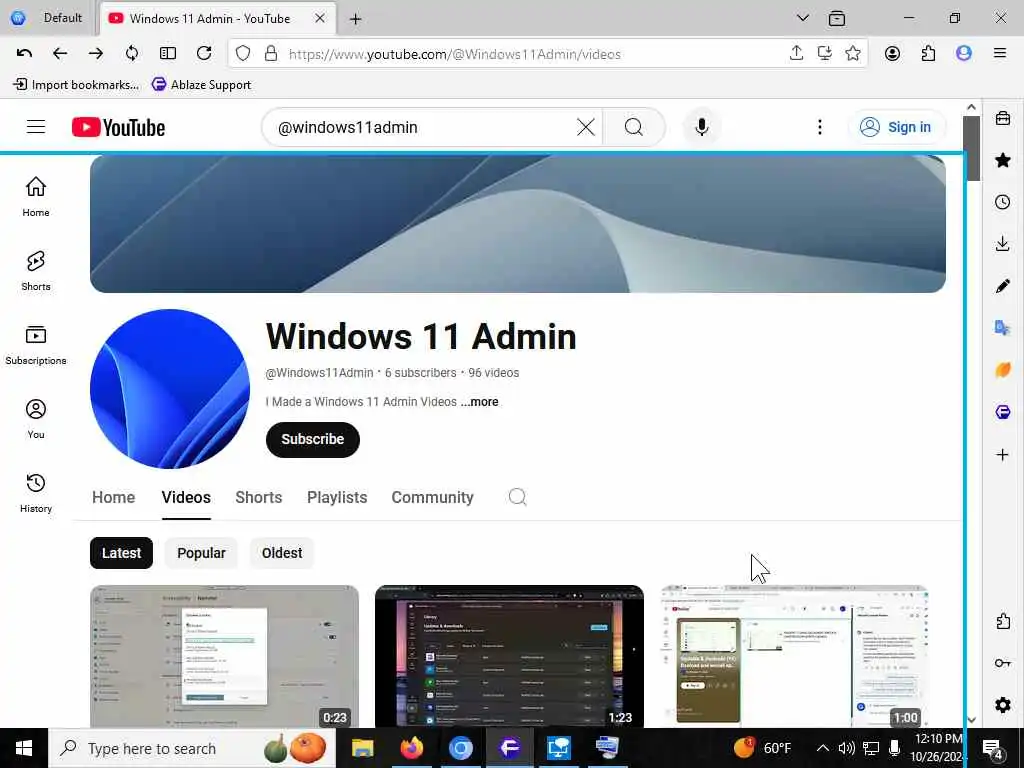
Task: Open sidebar pencil notes icon
Action: point(1003,285)
